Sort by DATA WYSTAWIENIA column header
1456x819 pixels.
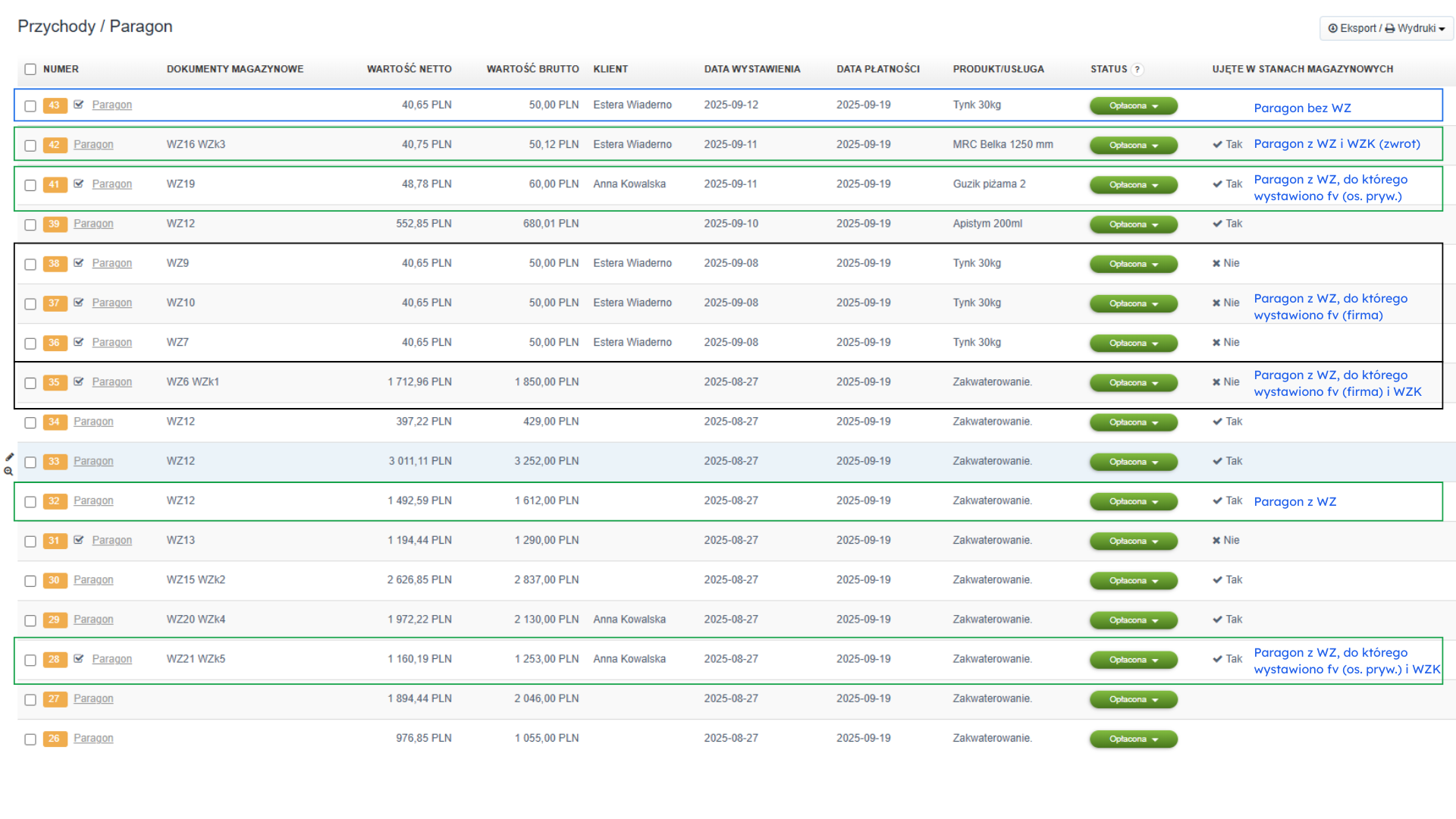pyautogui.click(x=752, y=69)
